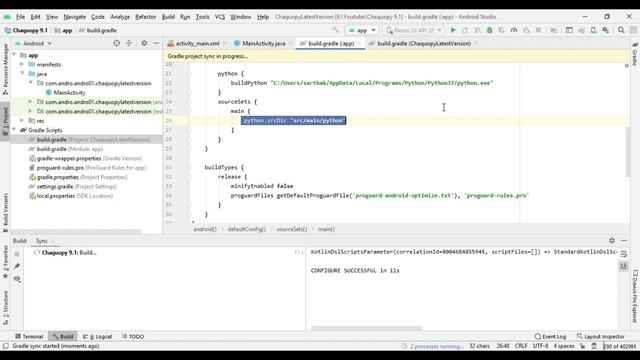Click the Make Project hammer icon
Image resolution: width=640 pixels, height=360 pixels.
pyautogui.click(x=336, y=30)
